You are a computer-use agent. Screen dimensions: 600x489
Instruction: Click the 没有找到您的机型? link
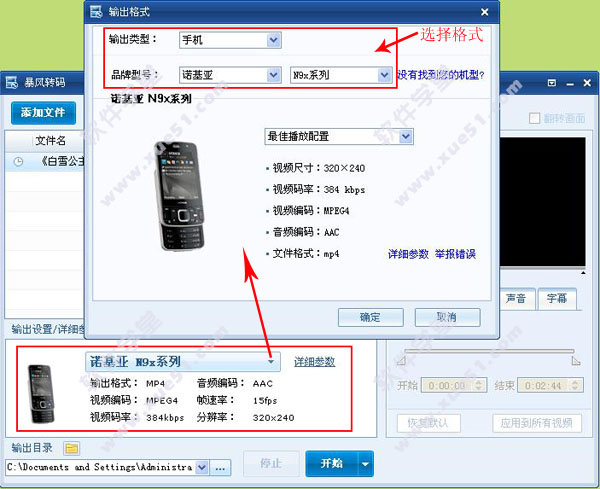[x=441, y=75]
